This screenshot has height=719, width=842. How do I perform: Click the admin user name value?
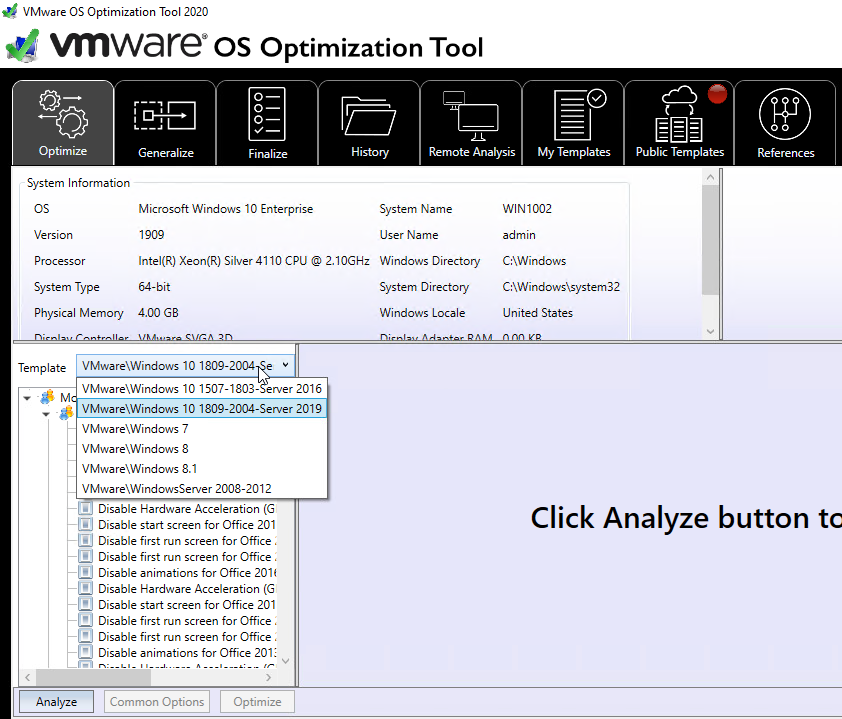(519, 235)
